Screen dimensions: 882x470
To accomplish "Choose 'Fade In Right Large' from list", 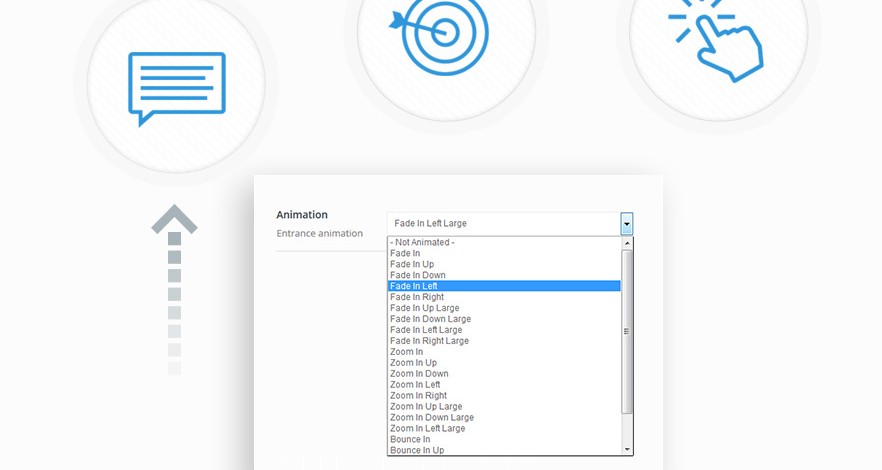I will 504,341.
